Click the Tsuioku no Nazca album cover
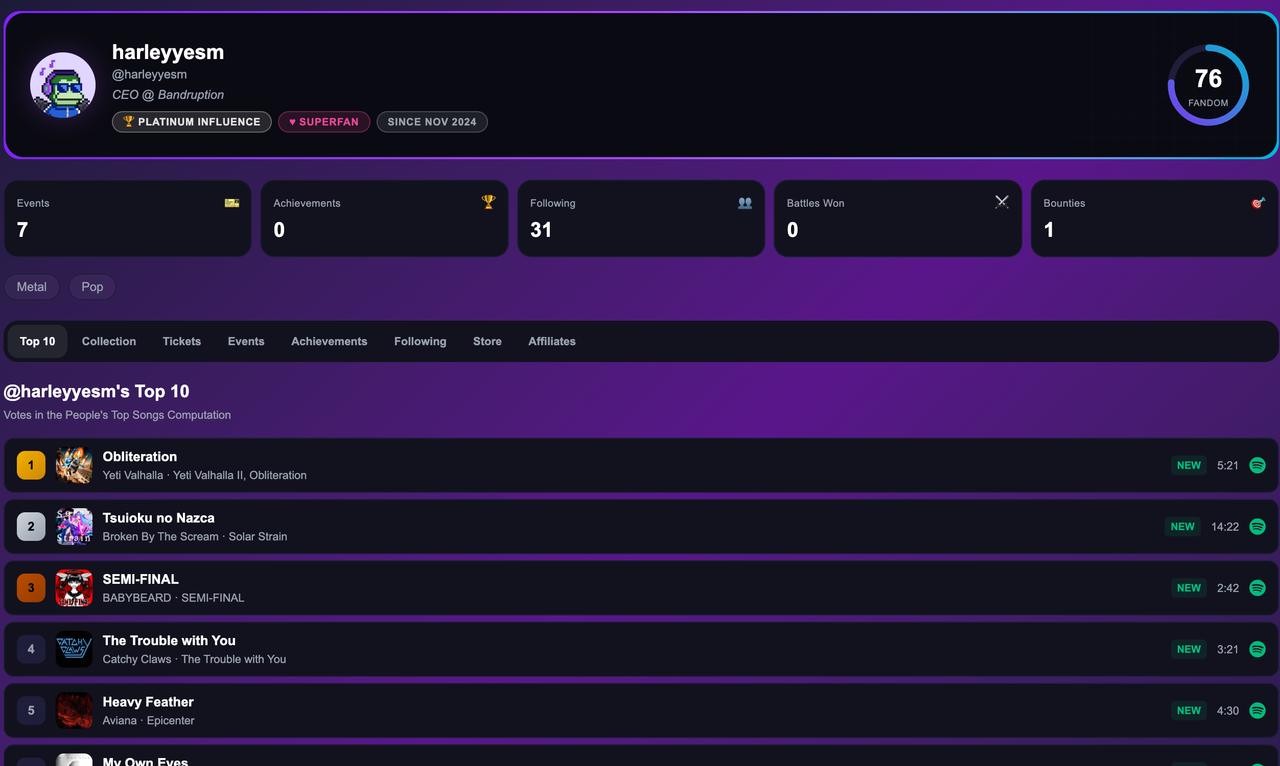1280x766 pixels. pyautogui.click(x=75, y=526)
